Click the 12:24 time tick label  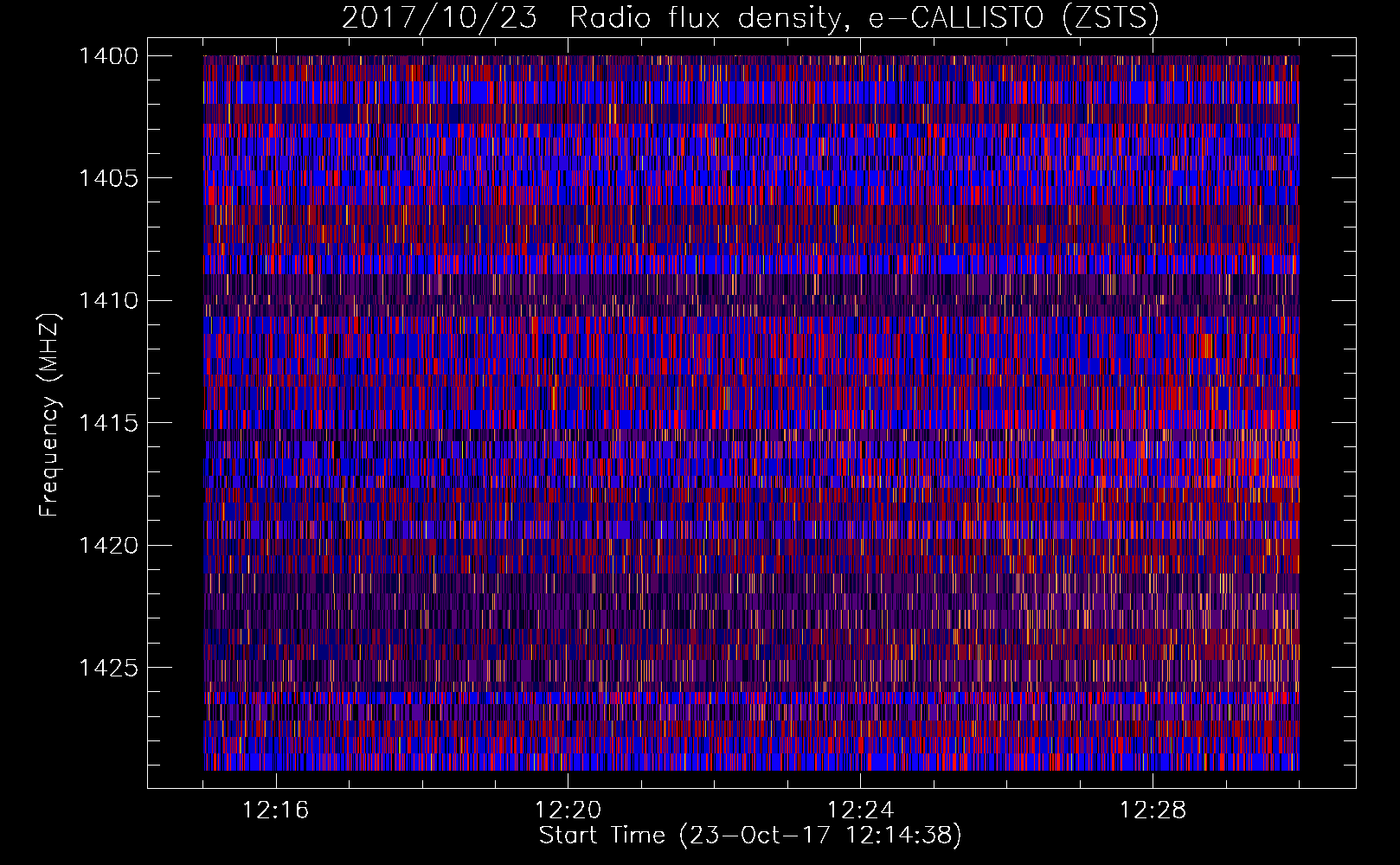point(861,811)
